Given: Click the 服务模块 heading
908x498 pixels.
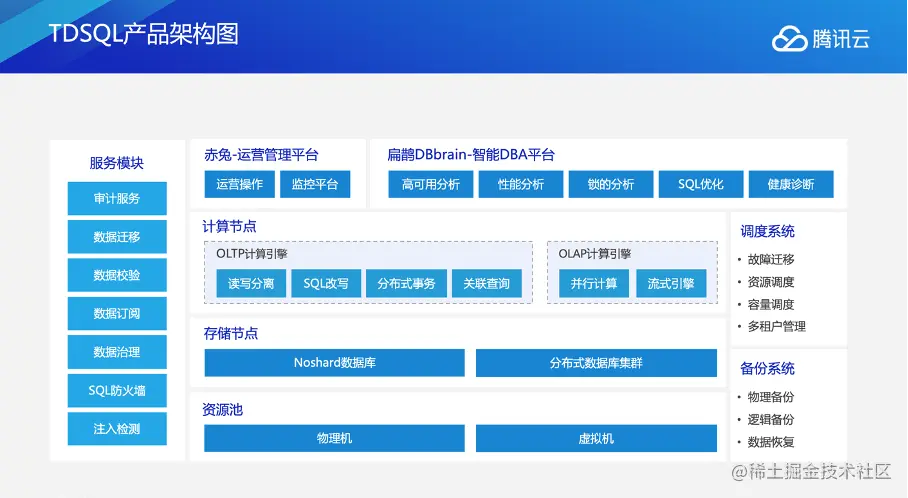Looking at the screenshot, I should [x=116, y=163].
